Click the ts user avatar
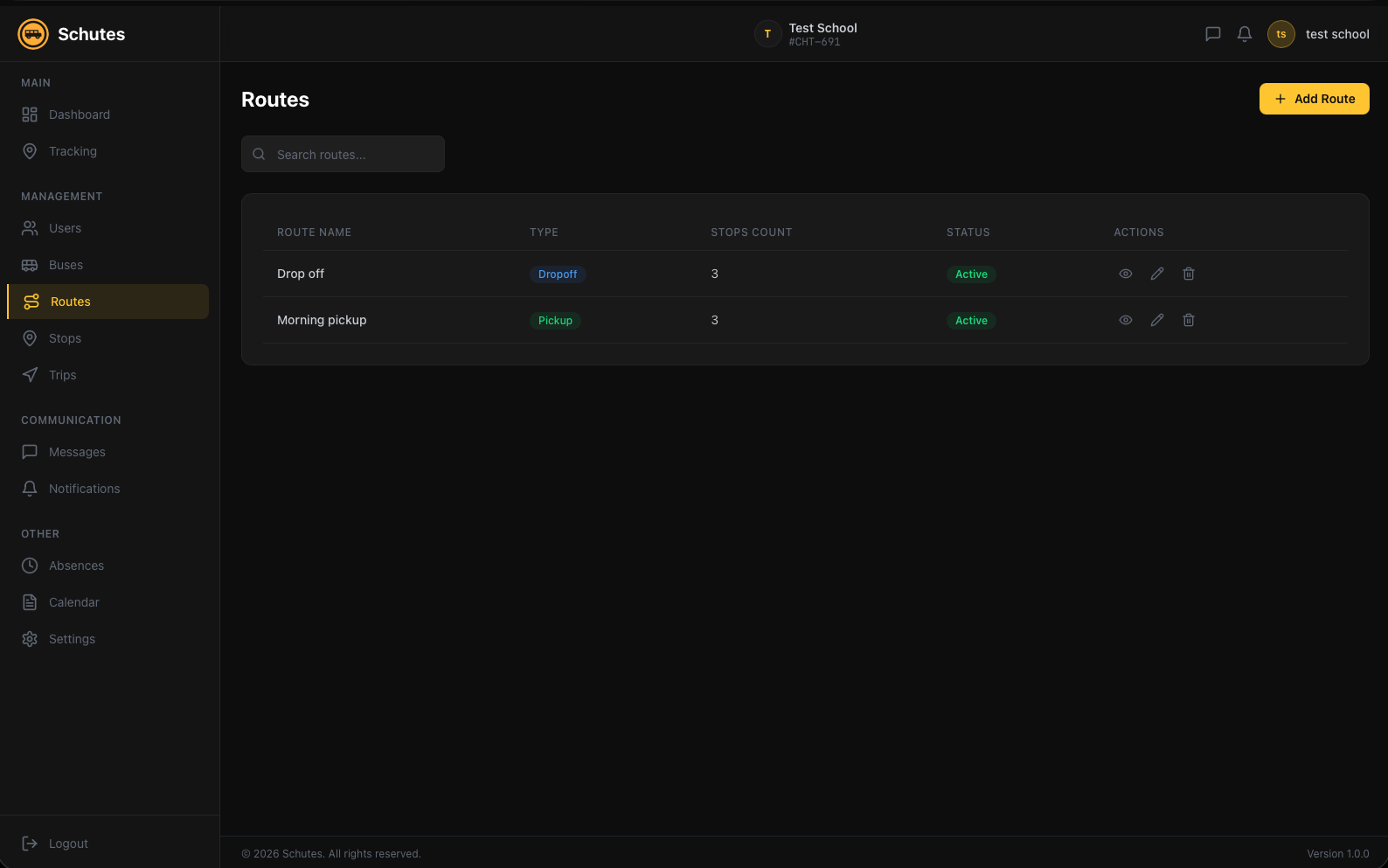1388x868 pixels. coord(1281,34)
